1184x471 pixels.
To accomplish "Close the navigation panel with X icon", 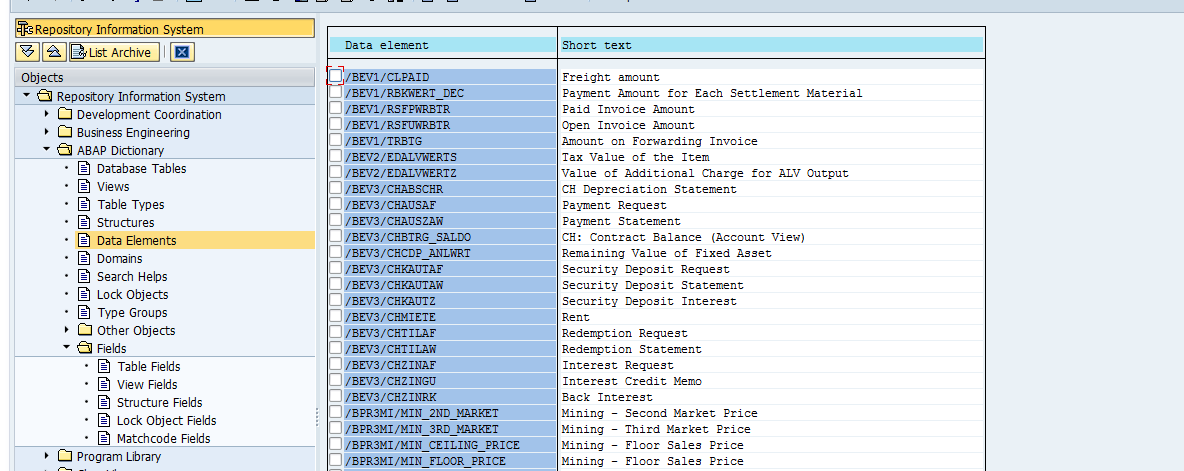I will pyautogui.click(x=181, y=52).
